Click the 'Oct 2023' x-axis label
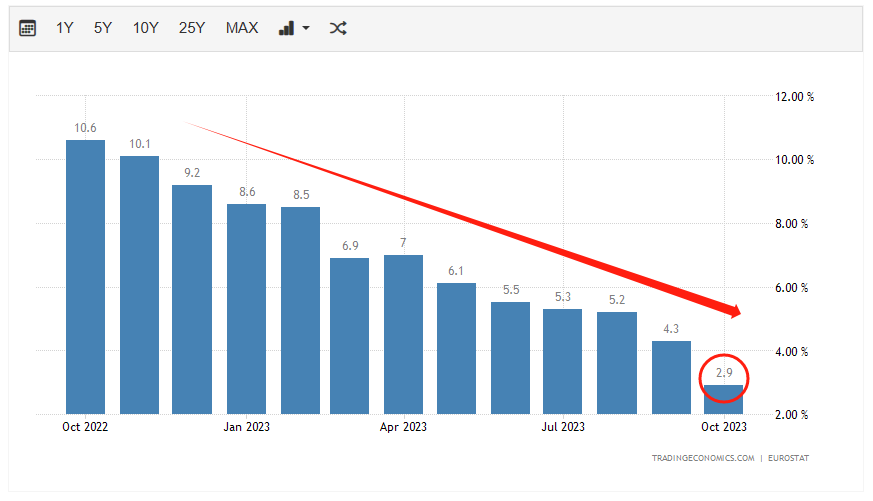Image resolution: width=873 pixels, height=501 pixels. (x=724, y=427)
